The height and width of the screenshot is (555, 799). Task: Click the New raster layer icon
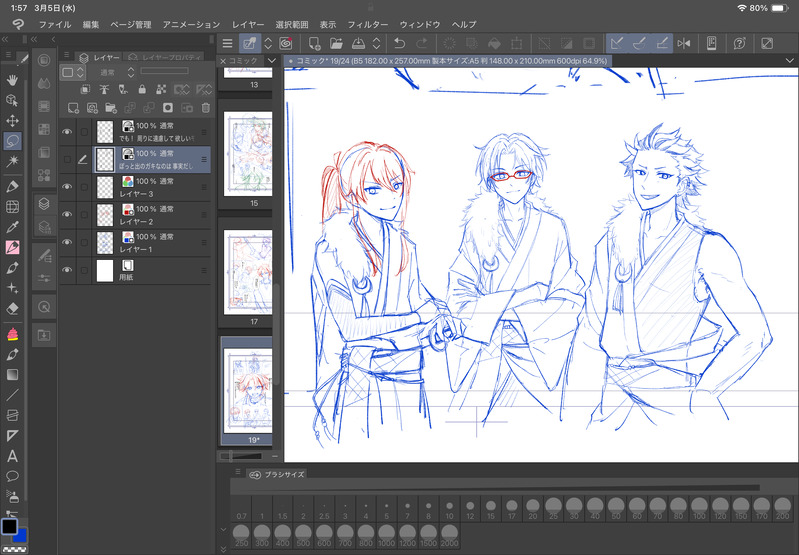pyautogui.click(x=73, y=108)
